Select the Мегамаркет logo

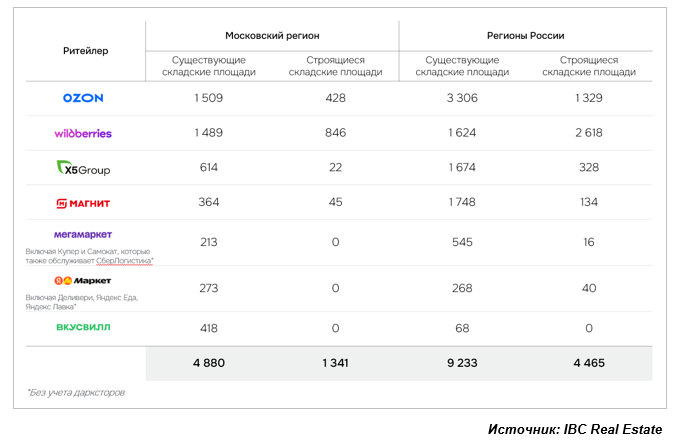tap(83, 235)
